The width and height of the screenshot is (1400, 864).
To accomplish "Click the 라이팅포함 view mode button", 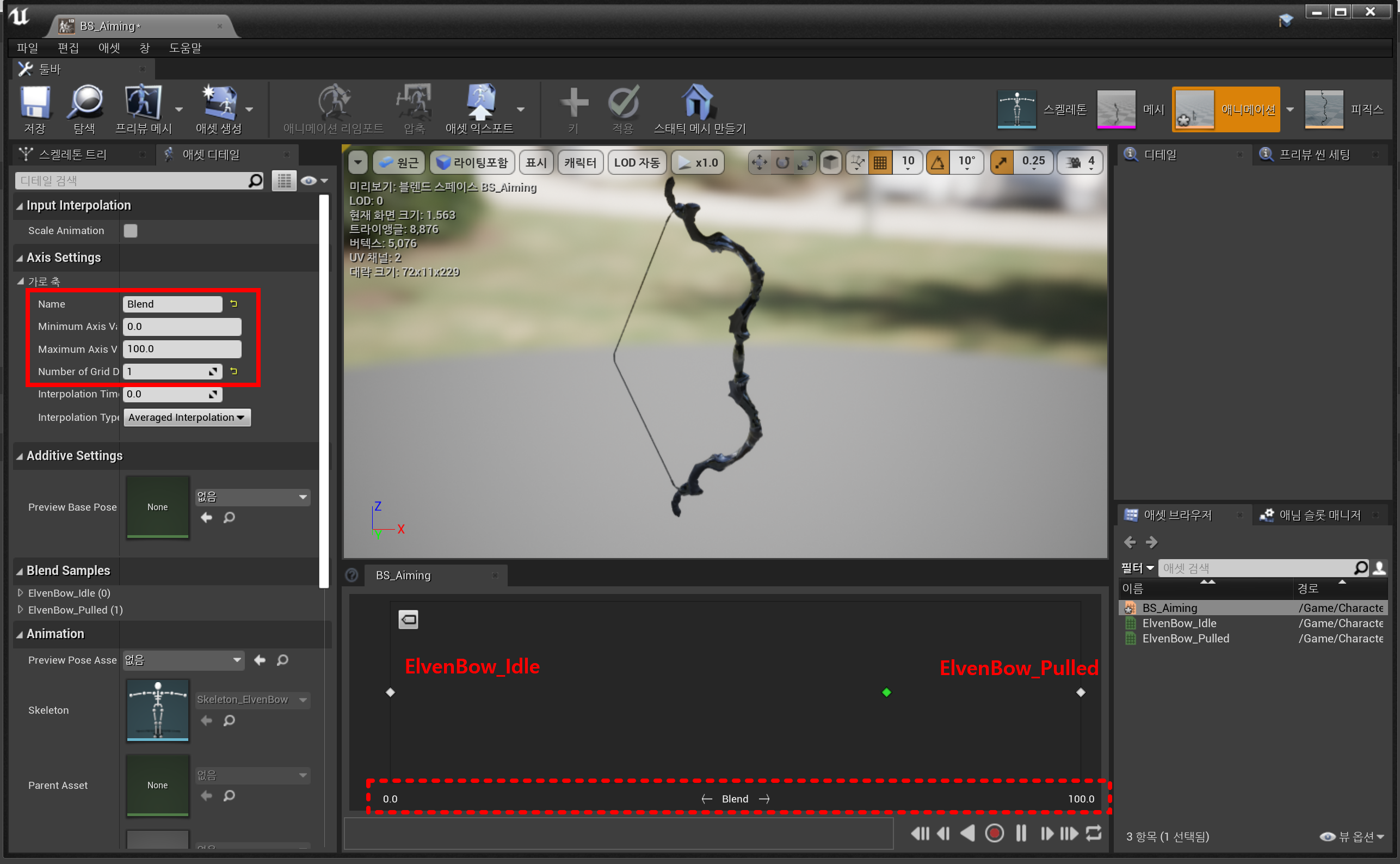I will (472, 163).
